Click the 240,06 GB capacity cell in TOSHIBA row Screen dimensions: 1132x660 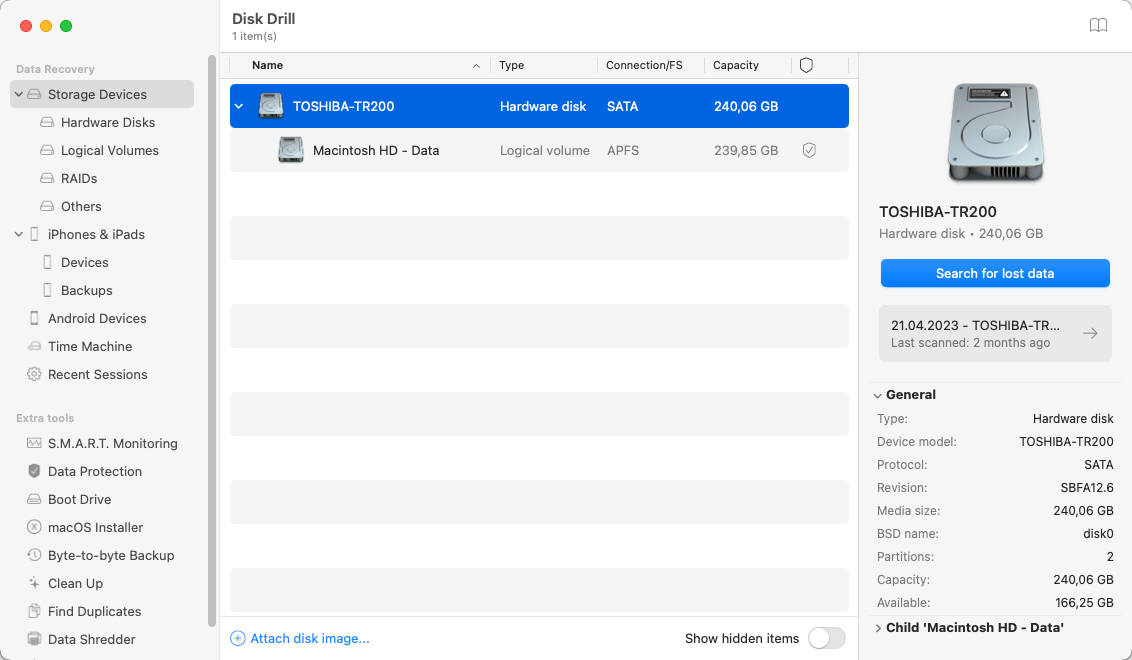(746, 106)
